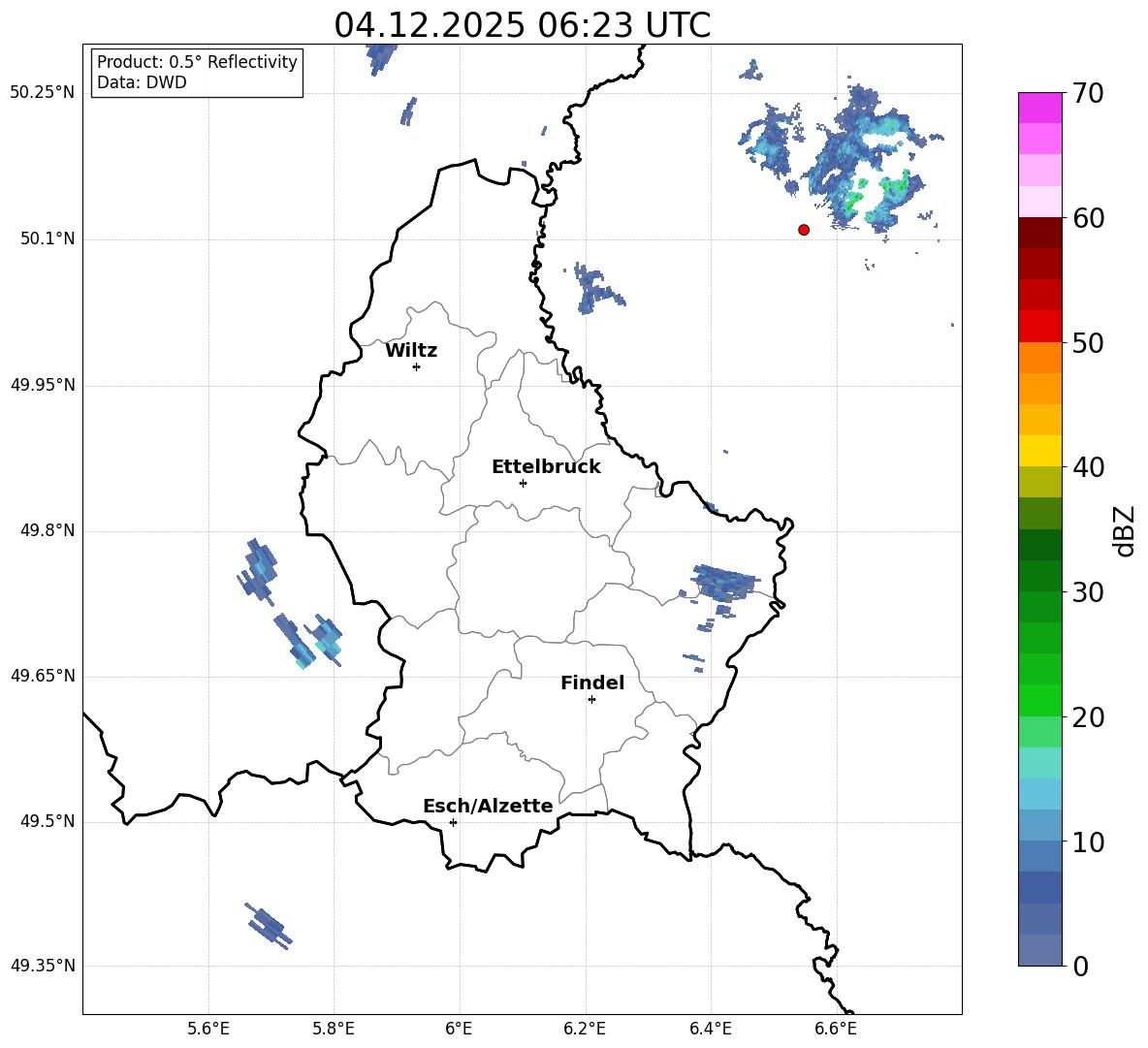
Task: Click the colorbar value 30
Action: click(1088, 592)
